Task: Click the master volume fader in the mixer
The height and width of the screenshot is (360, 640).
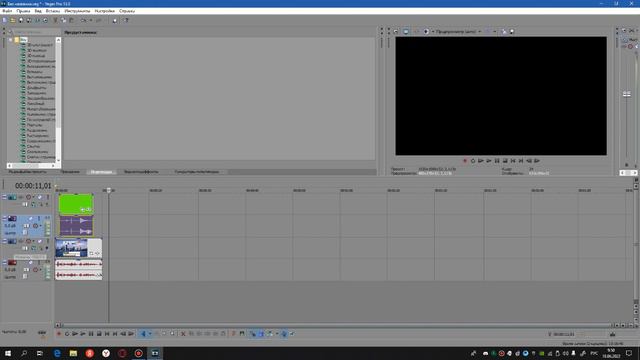Action: click(x=627, y=94)
